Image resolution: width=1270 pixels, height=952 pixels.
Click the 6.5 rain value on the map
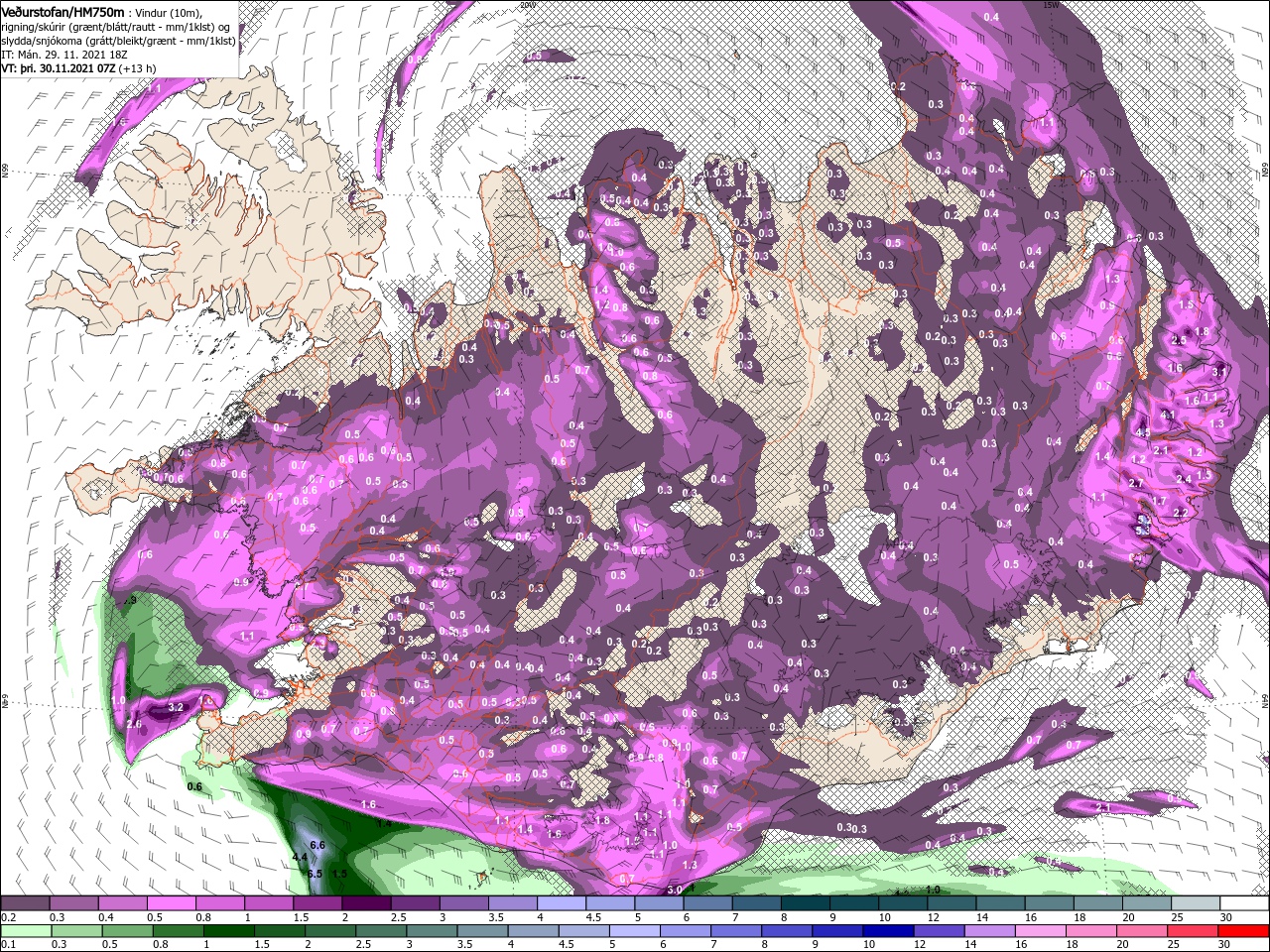(315, 874)
